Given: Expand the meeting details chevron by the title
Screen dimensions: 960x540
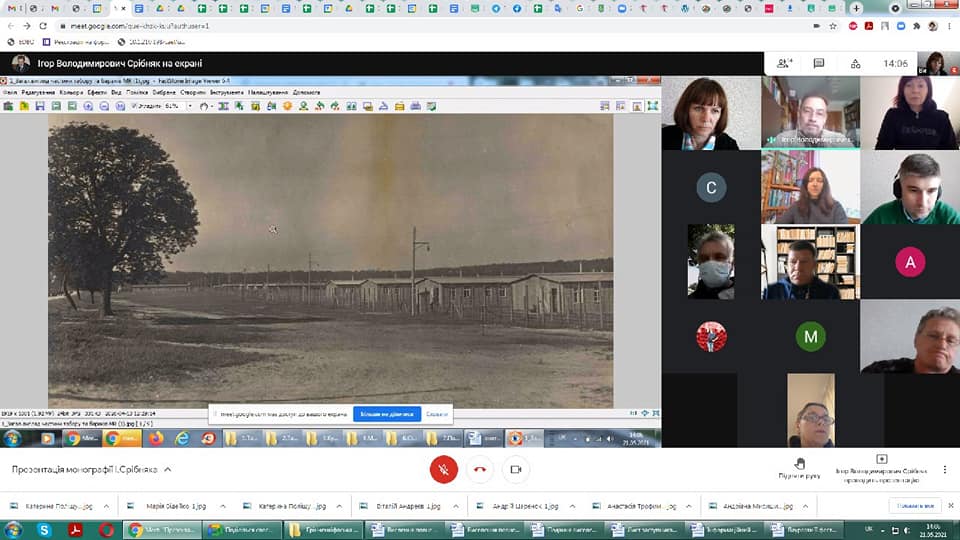Looking at the screenshot, I should tap(167, 469).
